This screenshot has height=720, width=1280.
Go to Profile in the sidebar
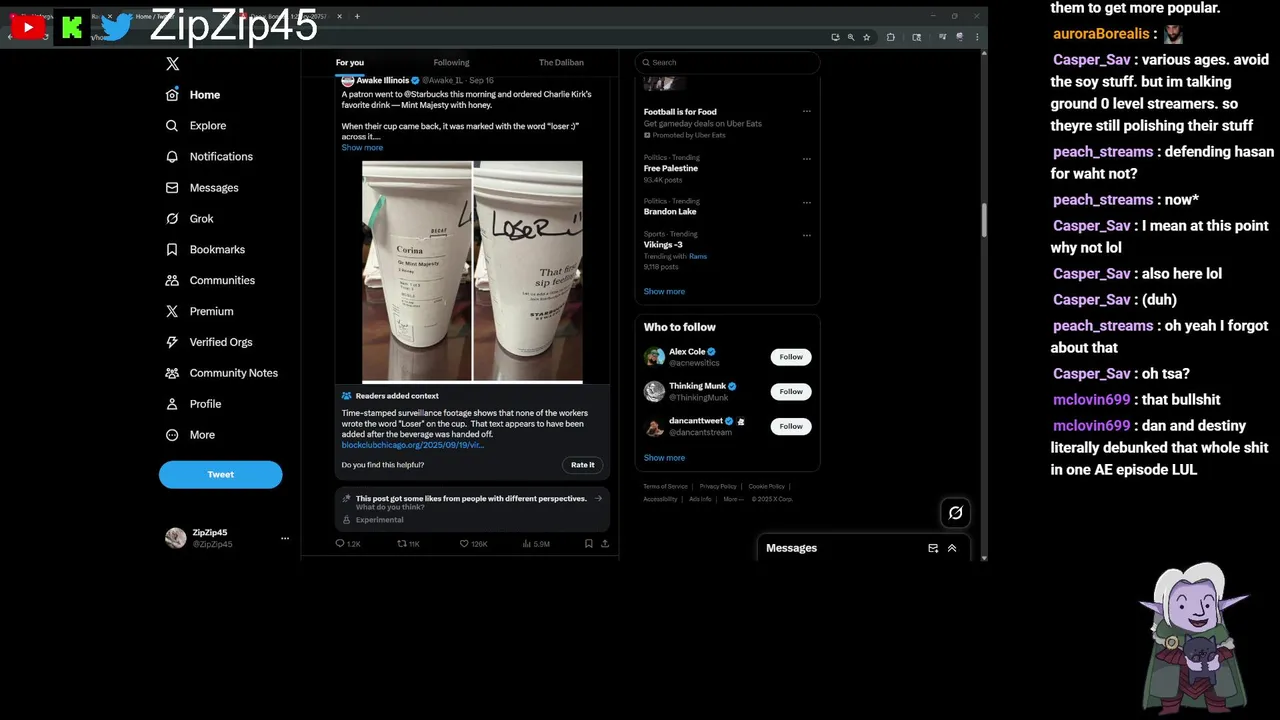click(x=193, y=404)
